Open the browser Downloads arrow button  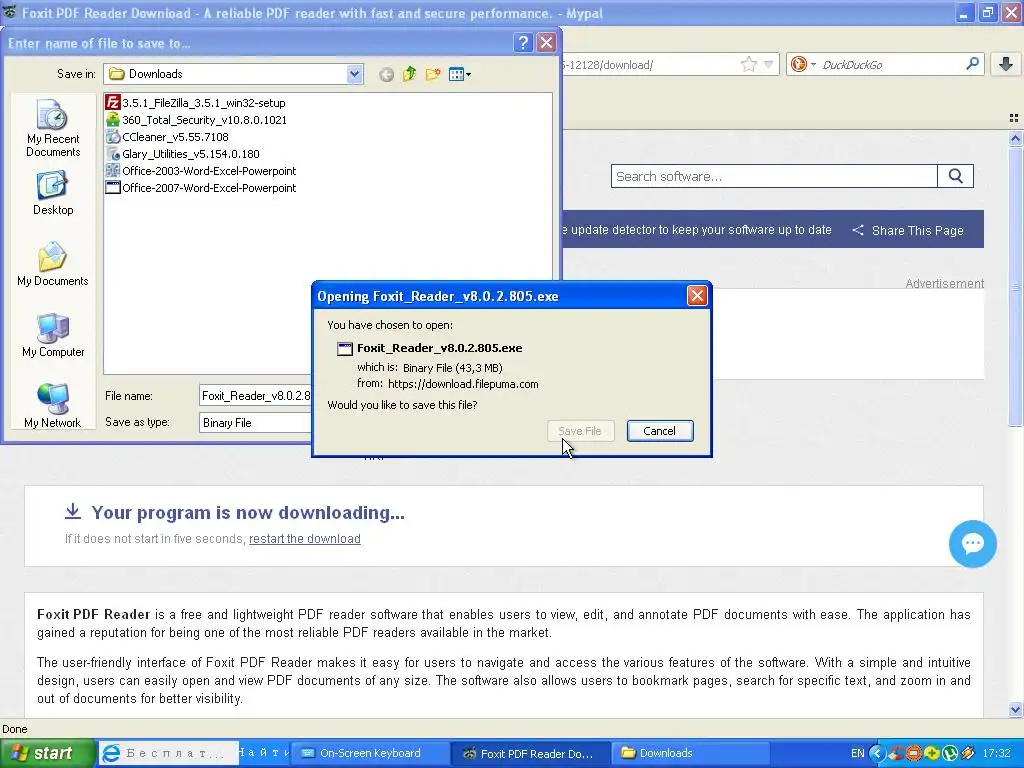pos(1006,64)
